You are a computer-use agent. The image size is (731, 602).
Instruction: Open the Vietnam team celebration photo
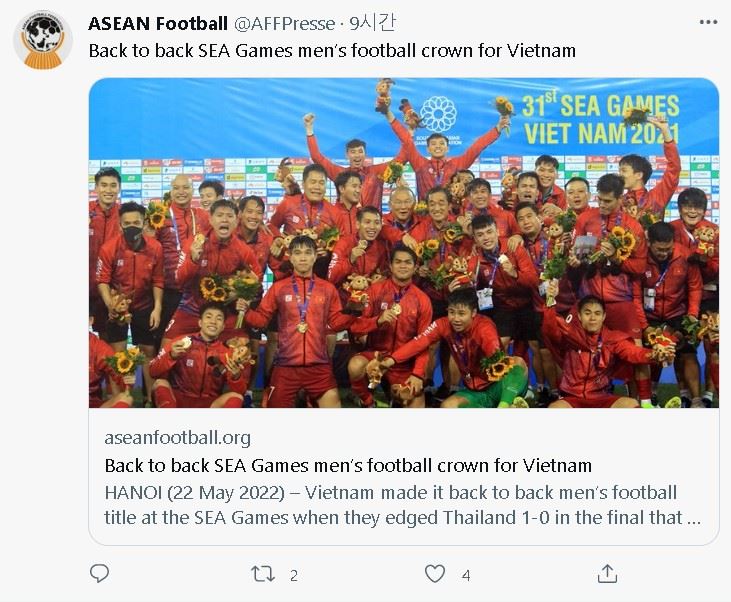404,243
